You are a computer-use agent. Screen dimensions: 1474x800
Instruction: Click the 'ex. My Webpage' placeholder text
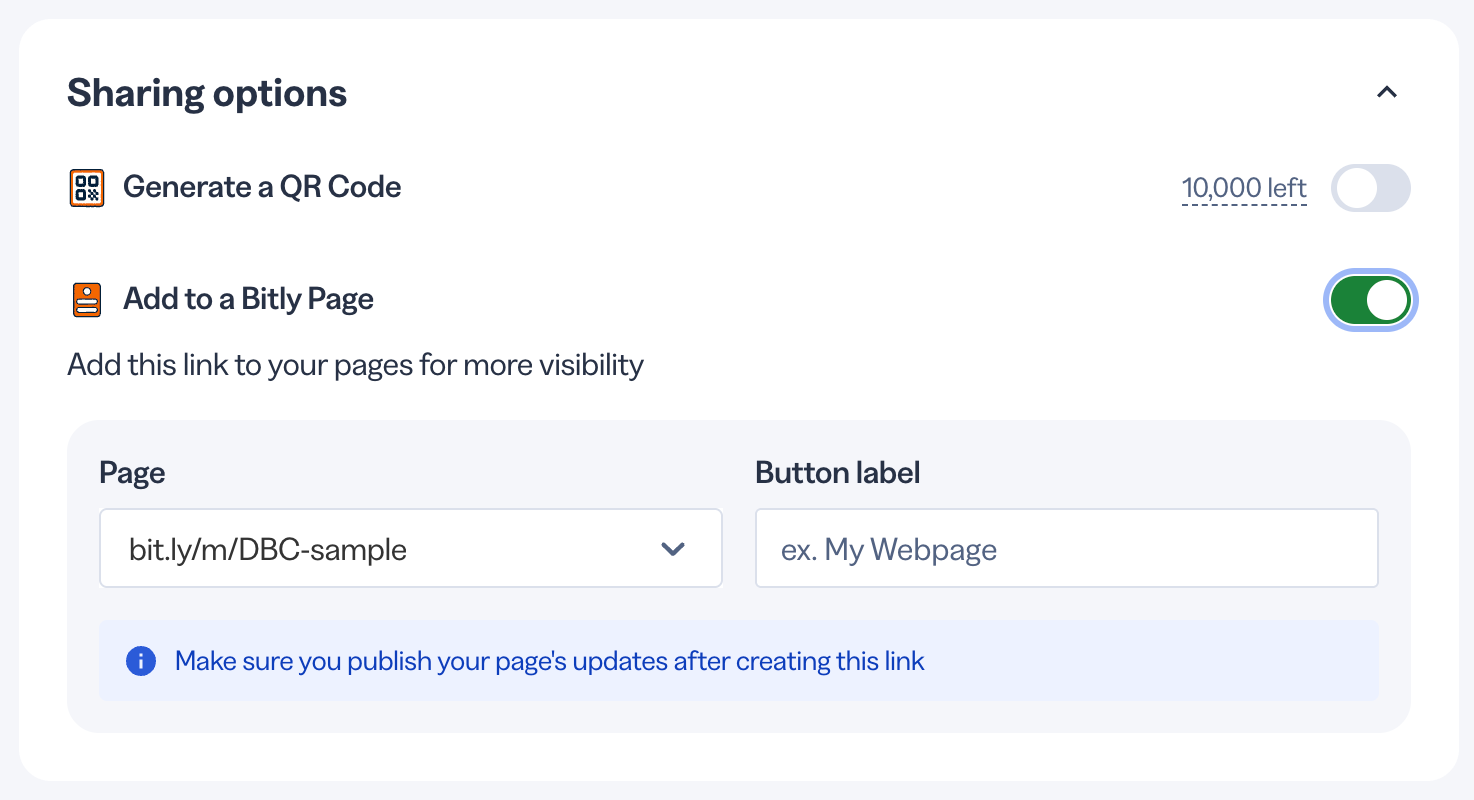point(889,549)
